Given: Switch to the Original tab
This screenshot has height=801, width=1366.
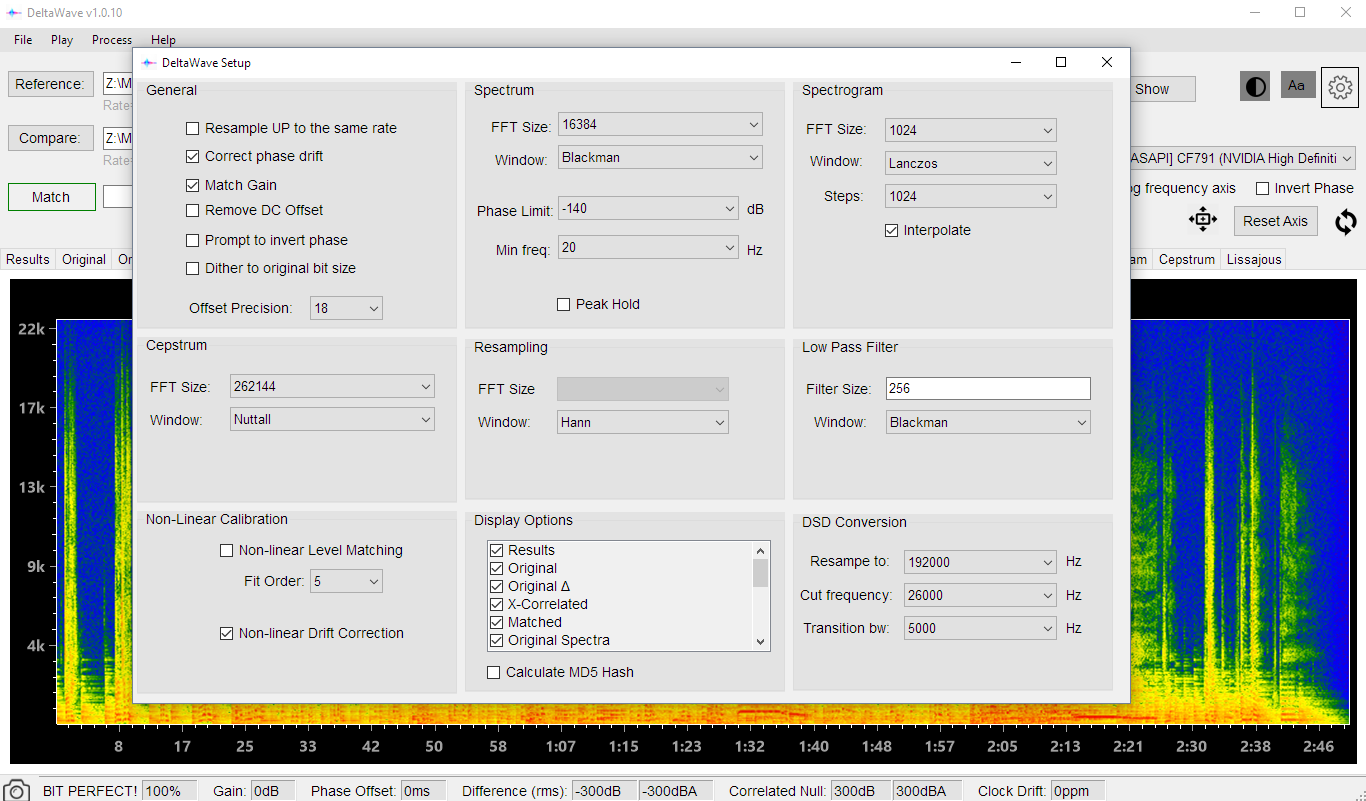Looking at the screenshot, I should click(x=84, y=259).
